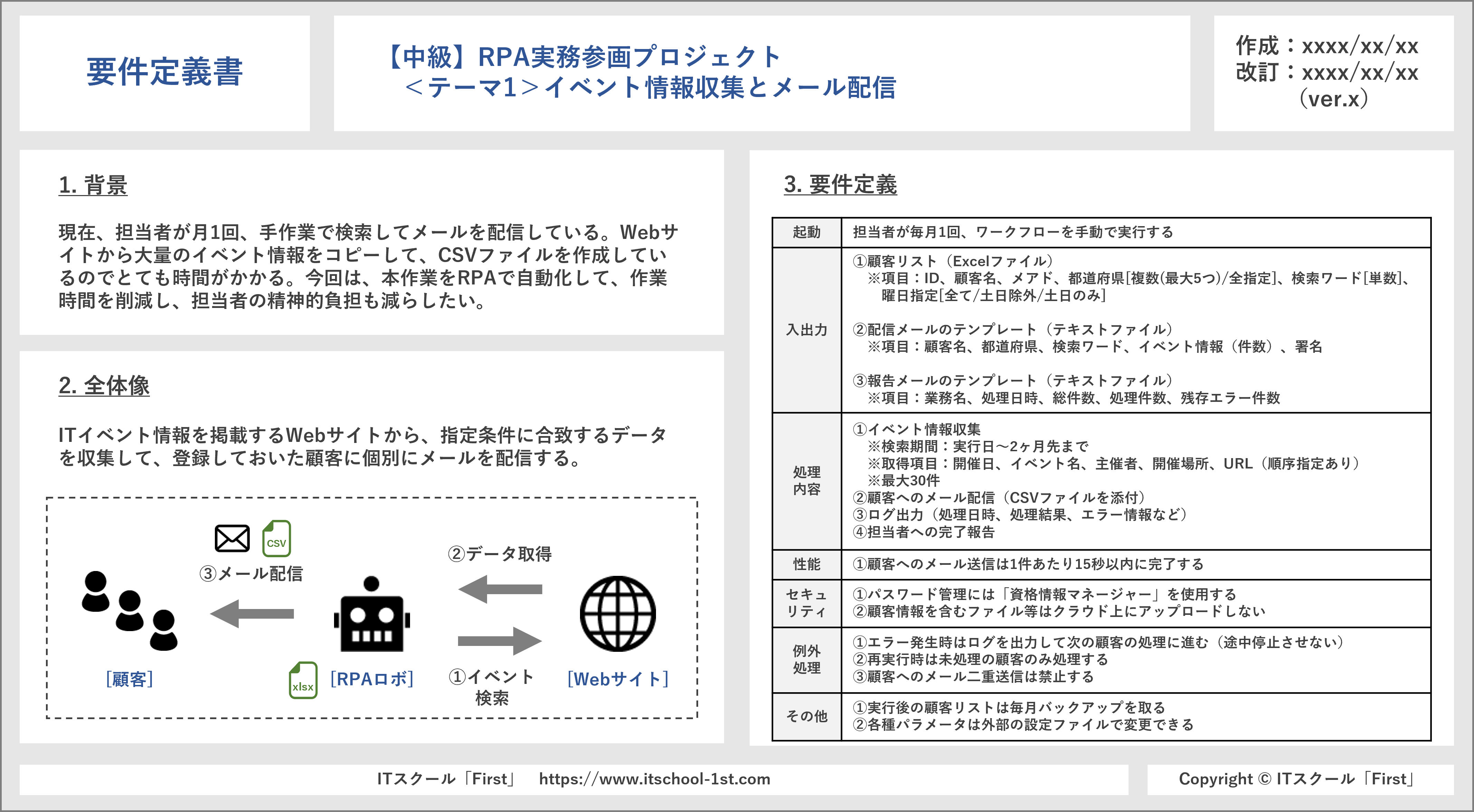Click the <テーマ1>イベント情報収集とメール配信 subtitle

tap(650, 87)
